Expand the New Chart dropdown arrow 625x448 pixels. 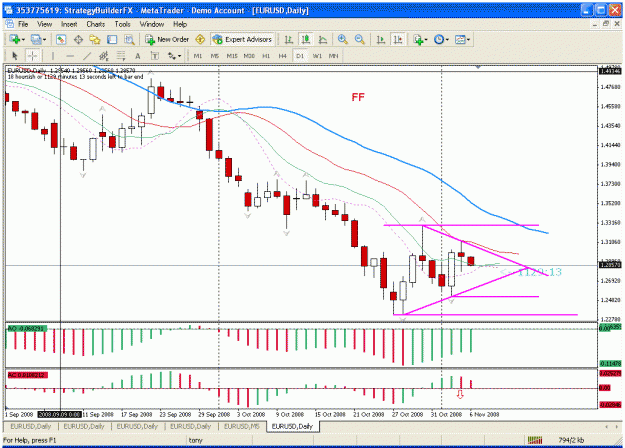click(23, 39)
